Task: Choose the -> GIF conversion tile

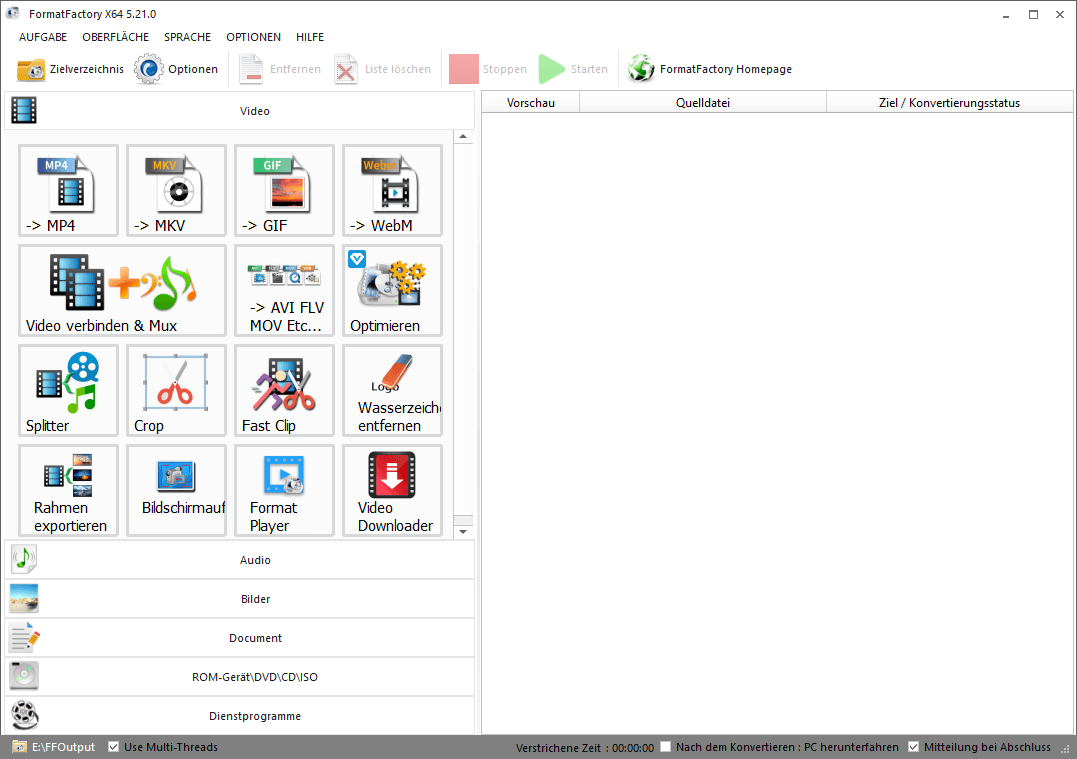Action: point(284,190)
